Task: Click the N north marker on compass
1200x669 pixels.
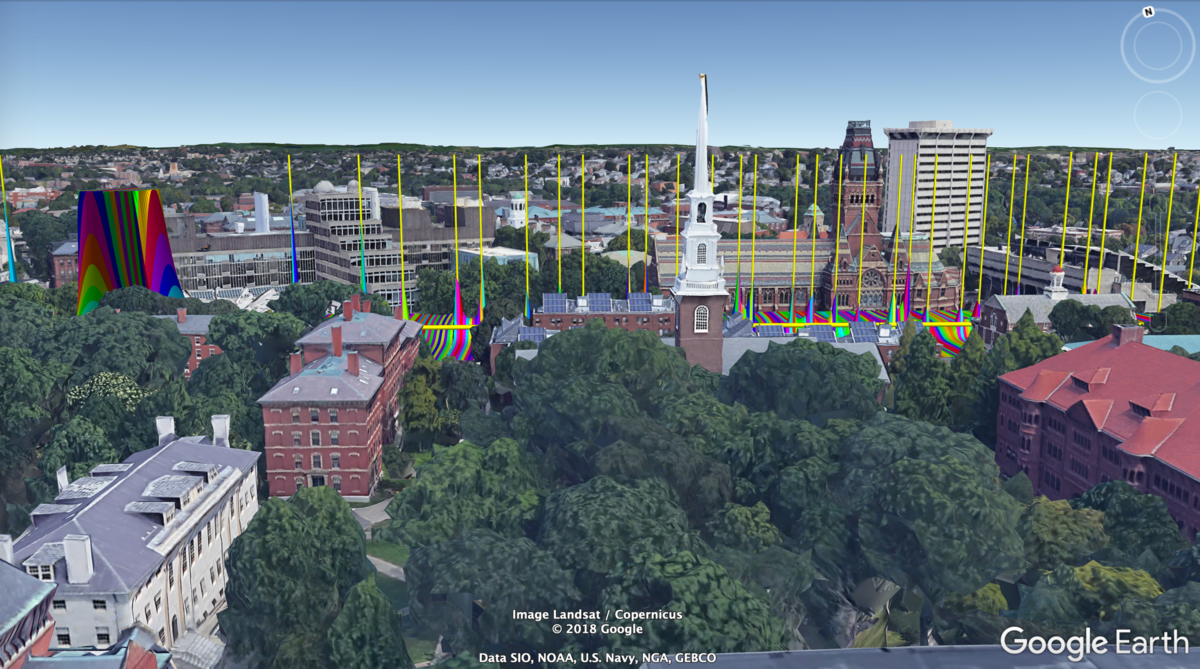Action: click(1148, 13)
